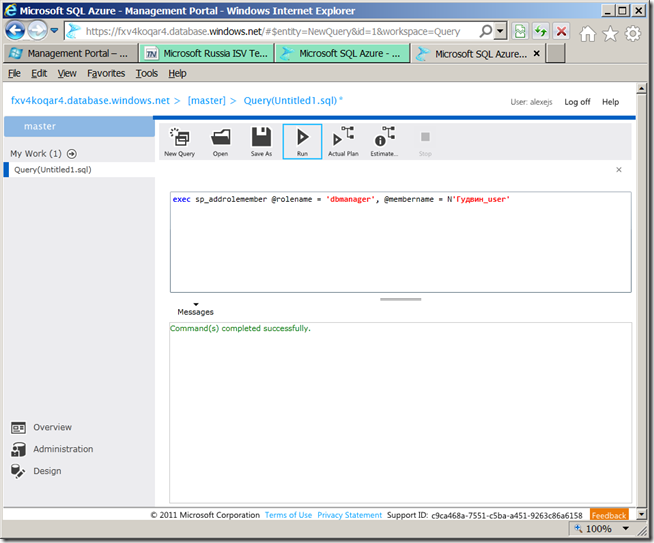Click 'Command(s) completed successfully.' message
The image size is (654, 543).
[x=240, y=328]
